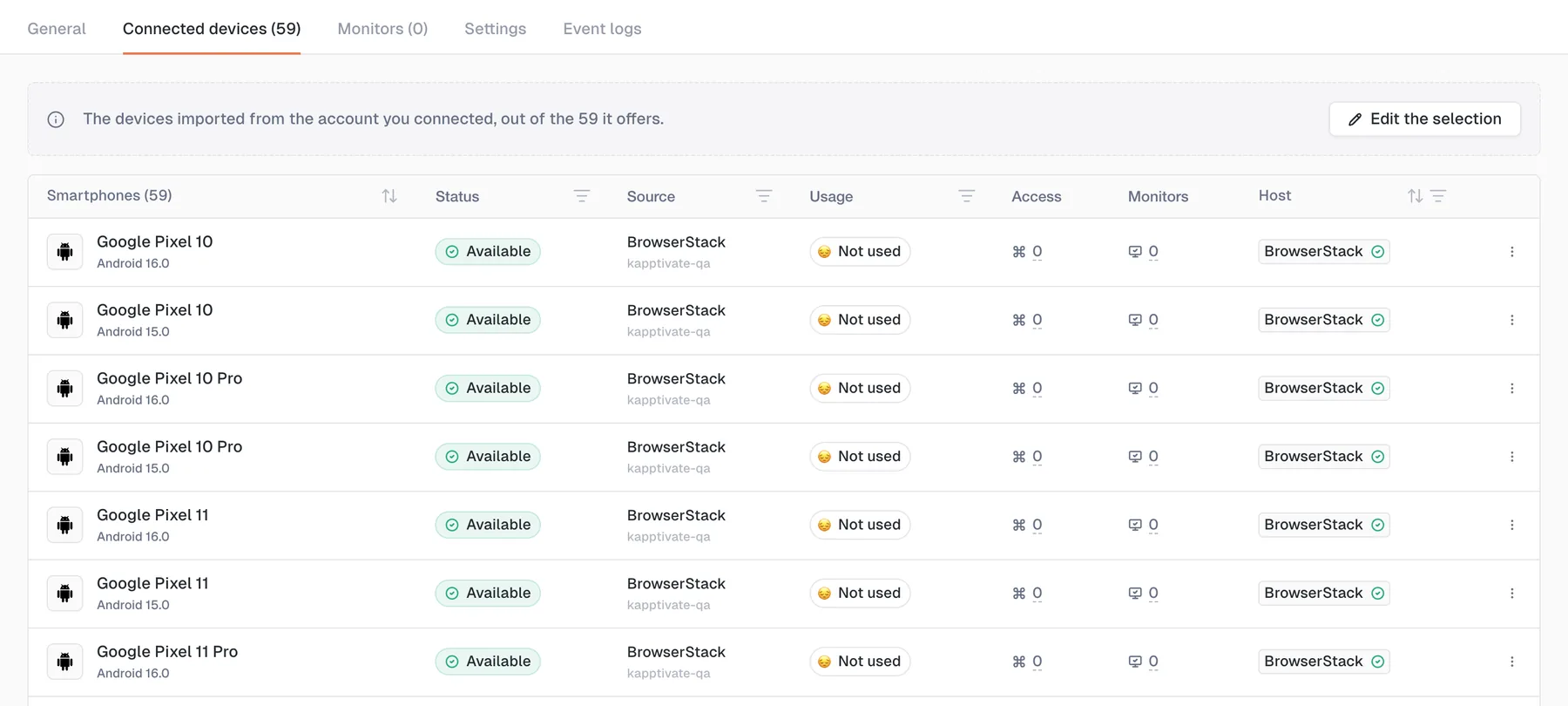Click Android icon of Google Pixel 10 Pro Android 15.0
This screenshot has height=706, width=1568.
[x=64, y=457]
